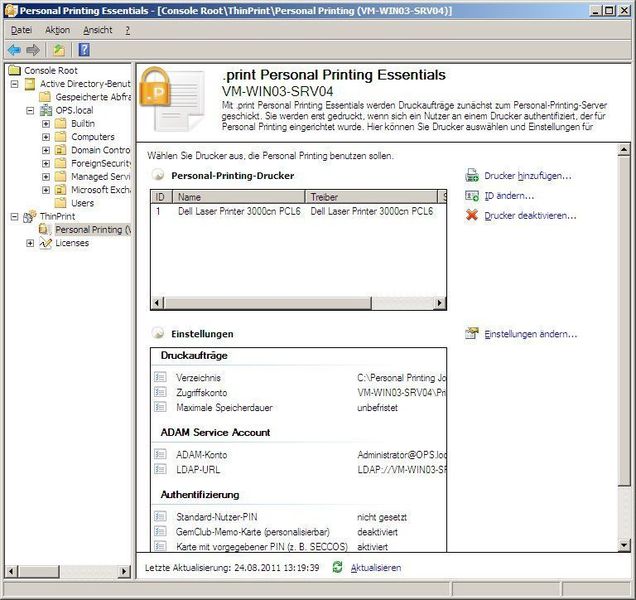
Task: Click the main pane scroll down arrow
Action: [x=624, y=545]
